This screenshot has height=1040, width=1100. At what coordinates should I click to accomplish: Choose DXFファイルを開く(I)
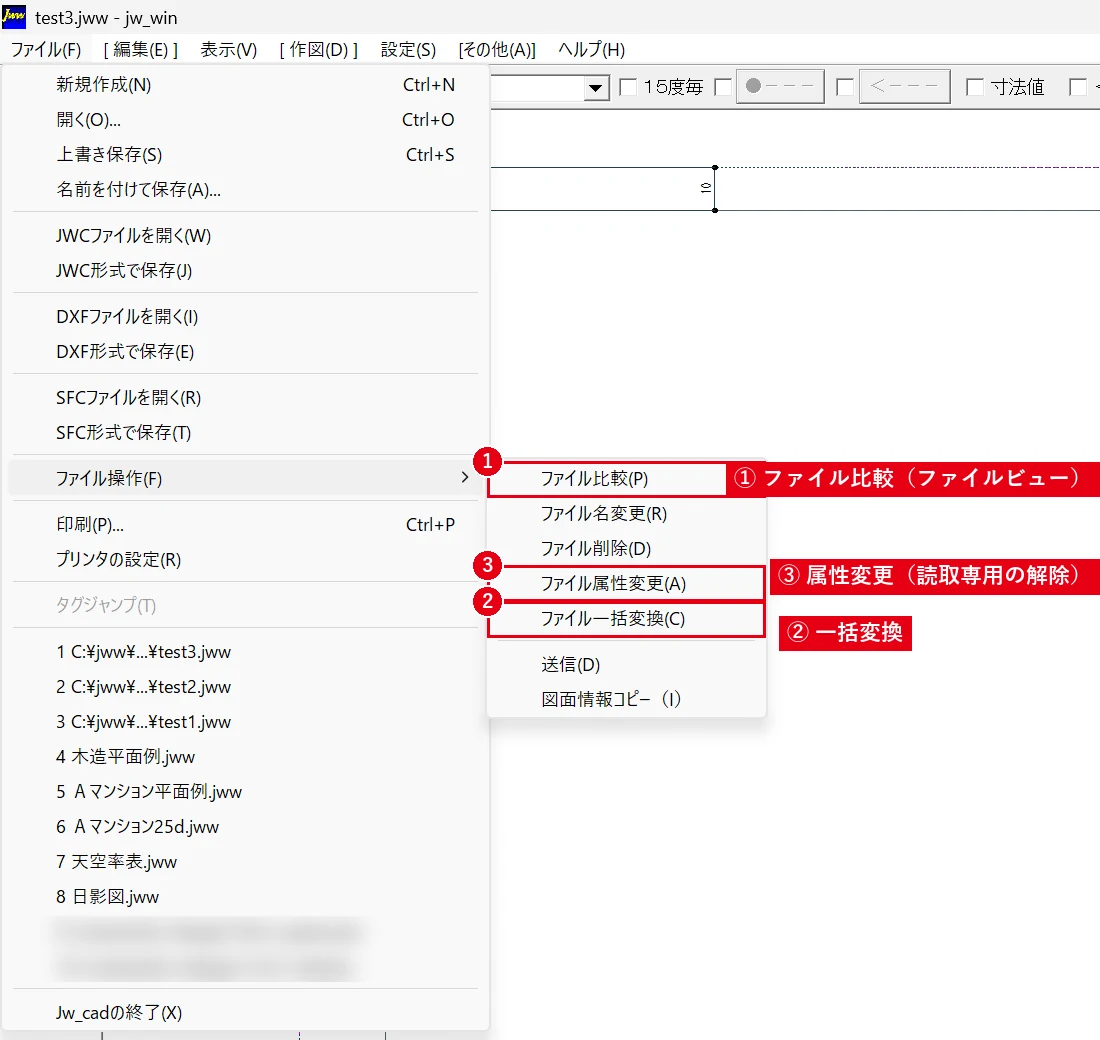(x=246, y=317)
